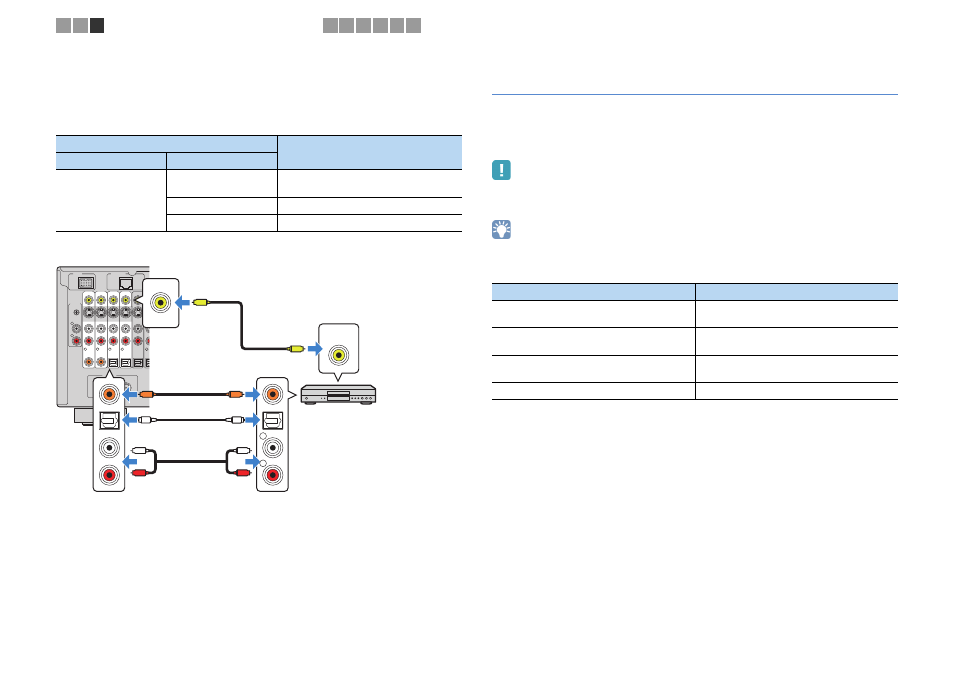
Task: Select the last square in the six-square row
Action: point(414,25)
